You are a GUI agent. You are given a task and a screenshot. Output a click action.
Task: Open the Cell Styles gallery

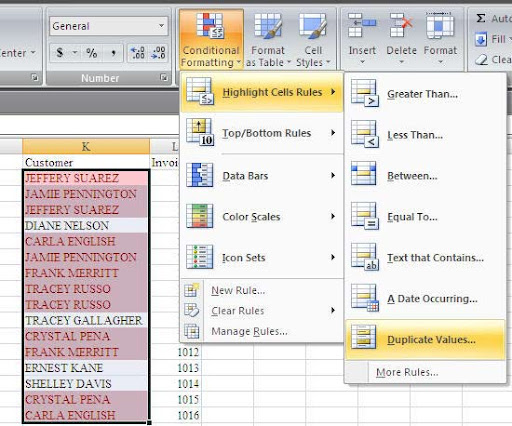tap(313, 39)
